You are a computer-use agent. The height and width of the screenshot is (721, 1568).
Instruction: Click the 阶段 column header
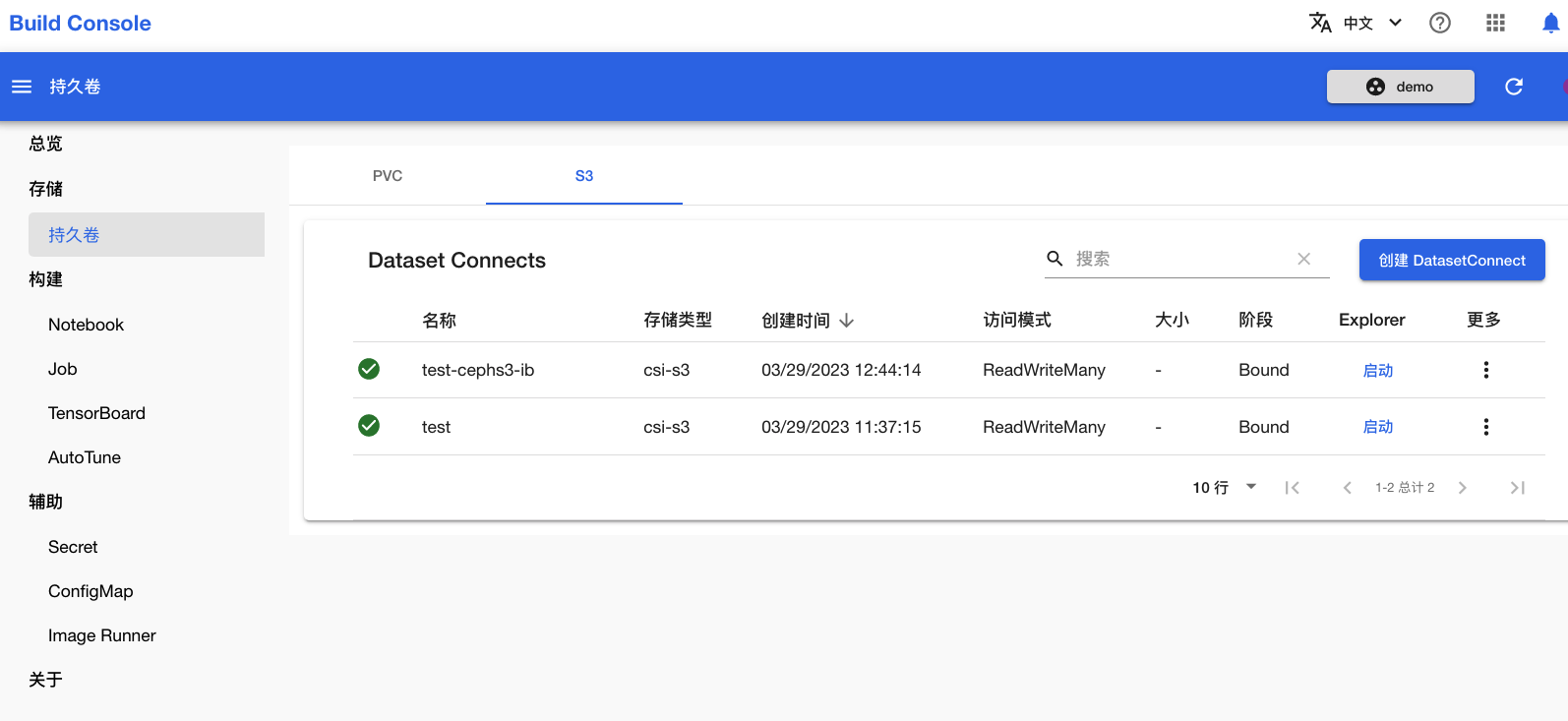click(1256, 321)
